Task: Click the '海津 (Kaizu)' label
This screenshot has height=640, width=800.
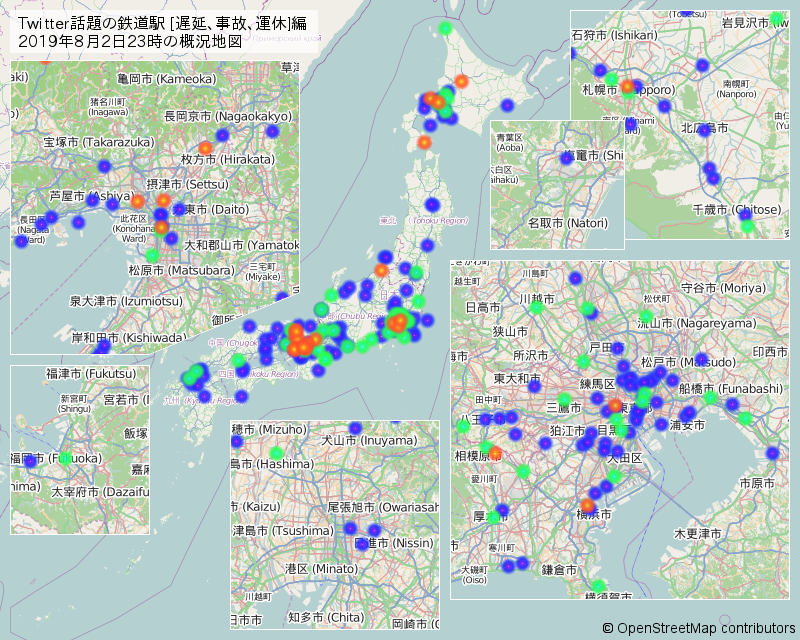Action: [x=256, y=507]
